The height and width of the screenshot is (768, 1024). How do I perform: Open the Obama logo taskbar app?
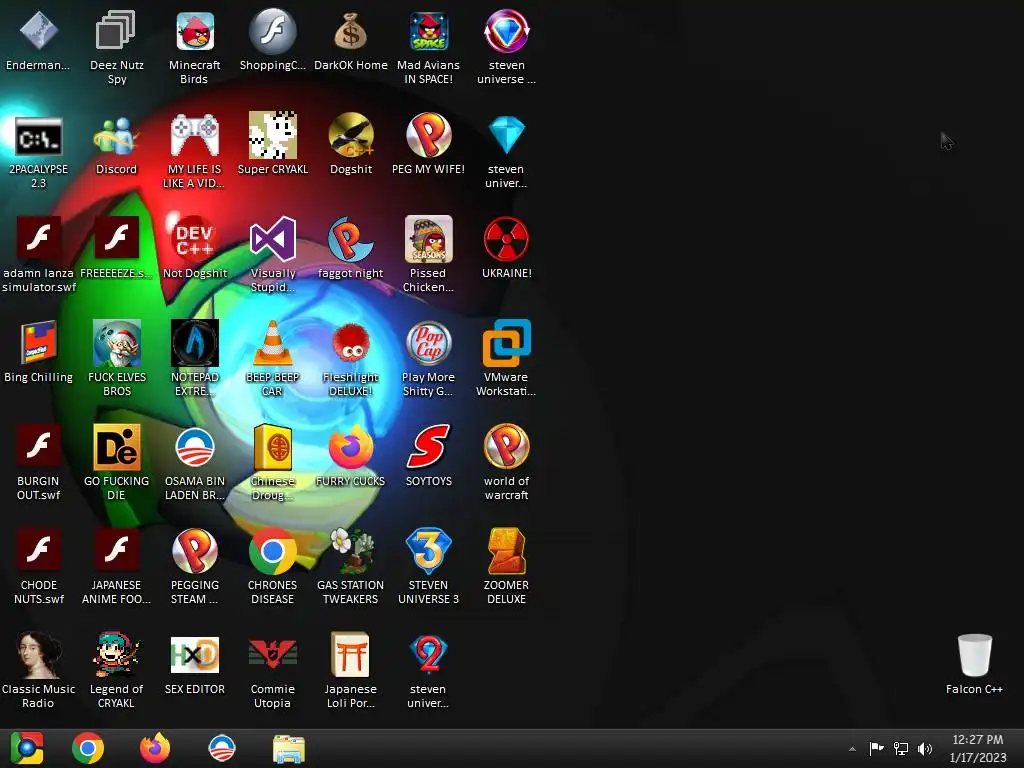coord(222,748)
